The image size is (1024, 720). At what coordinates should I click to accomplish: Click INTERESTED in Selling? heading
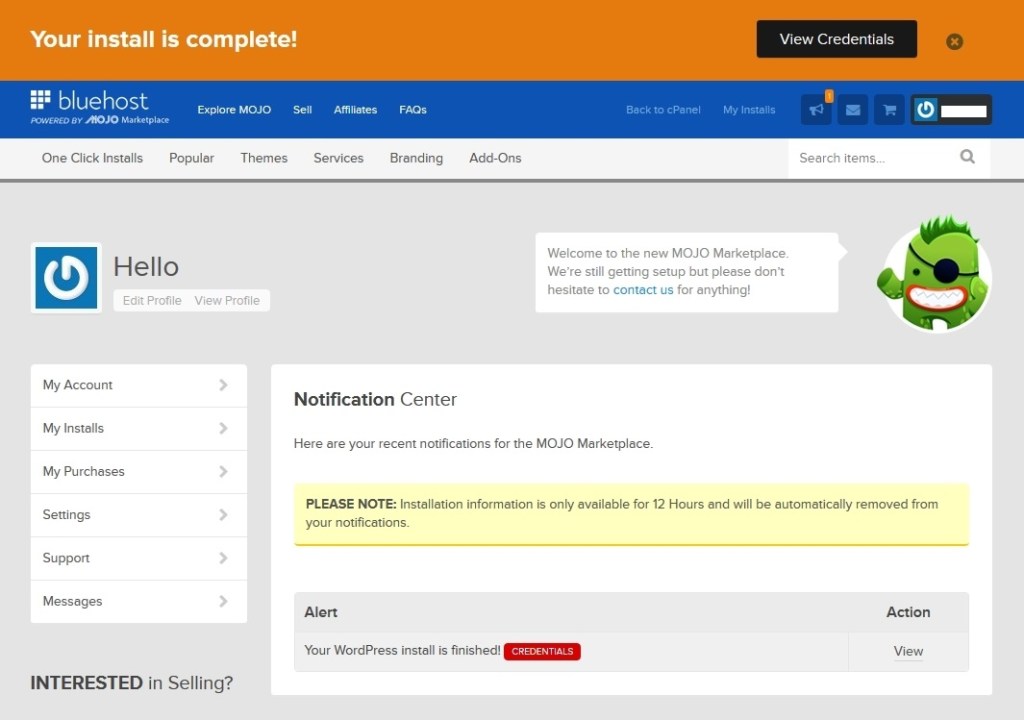point(131,683)
